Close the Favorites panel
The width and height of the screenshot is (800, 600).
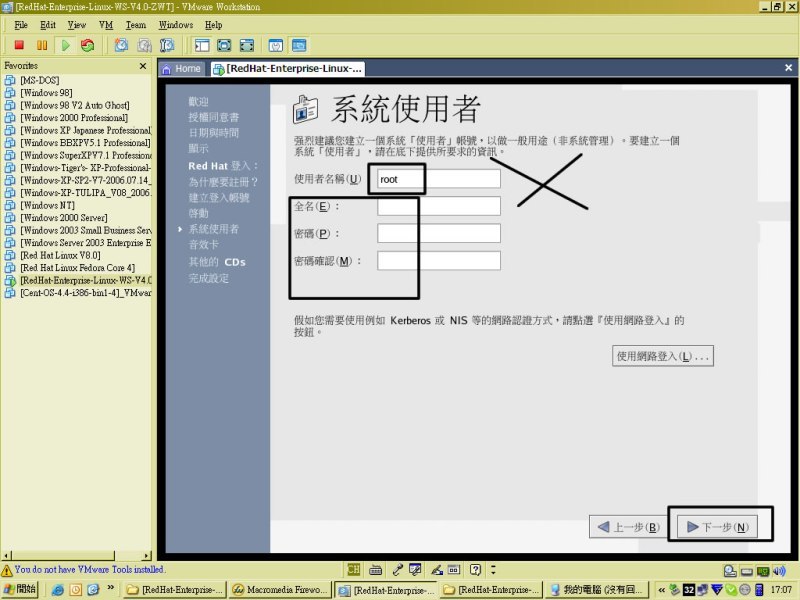pos(143,66)
